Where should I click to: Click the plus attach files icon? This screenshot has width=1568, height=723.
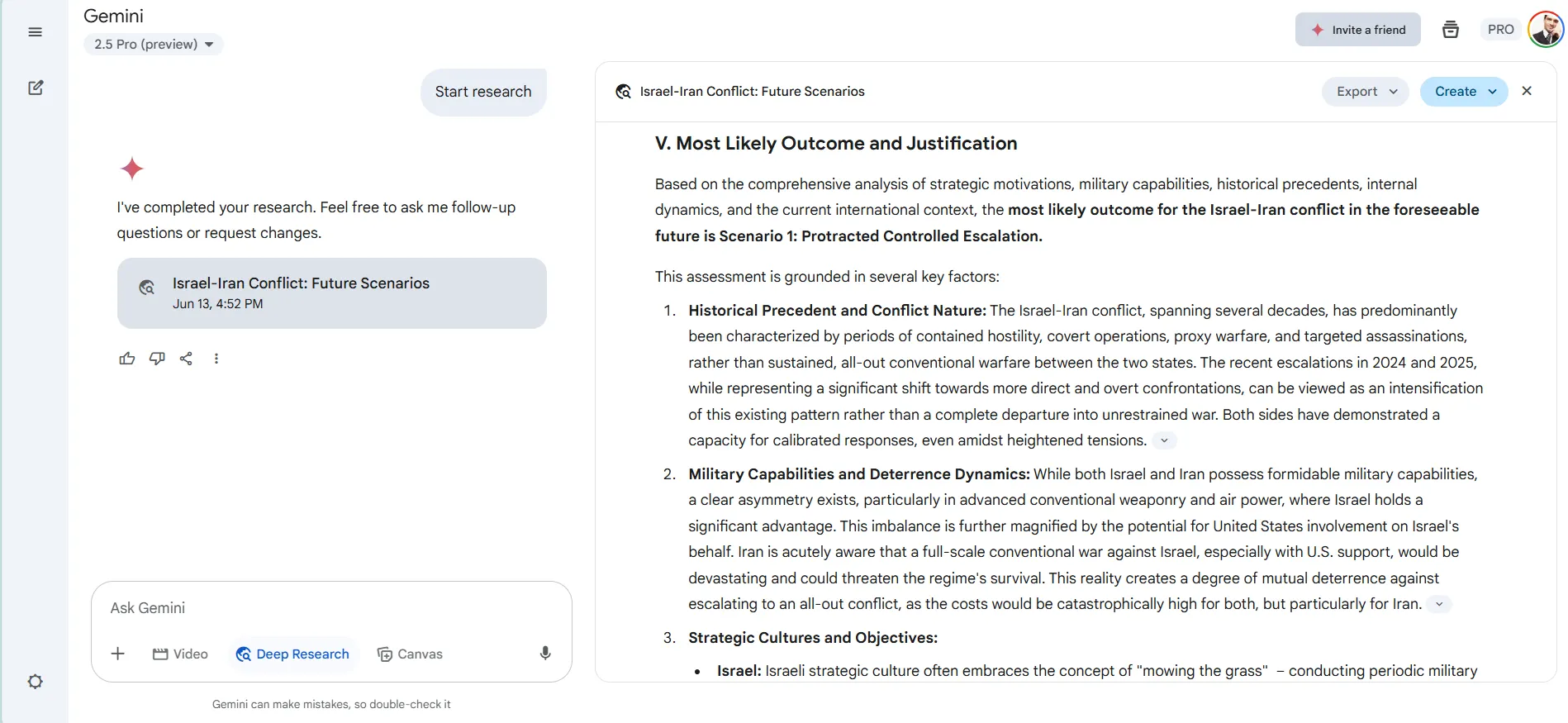coord(118,654)
